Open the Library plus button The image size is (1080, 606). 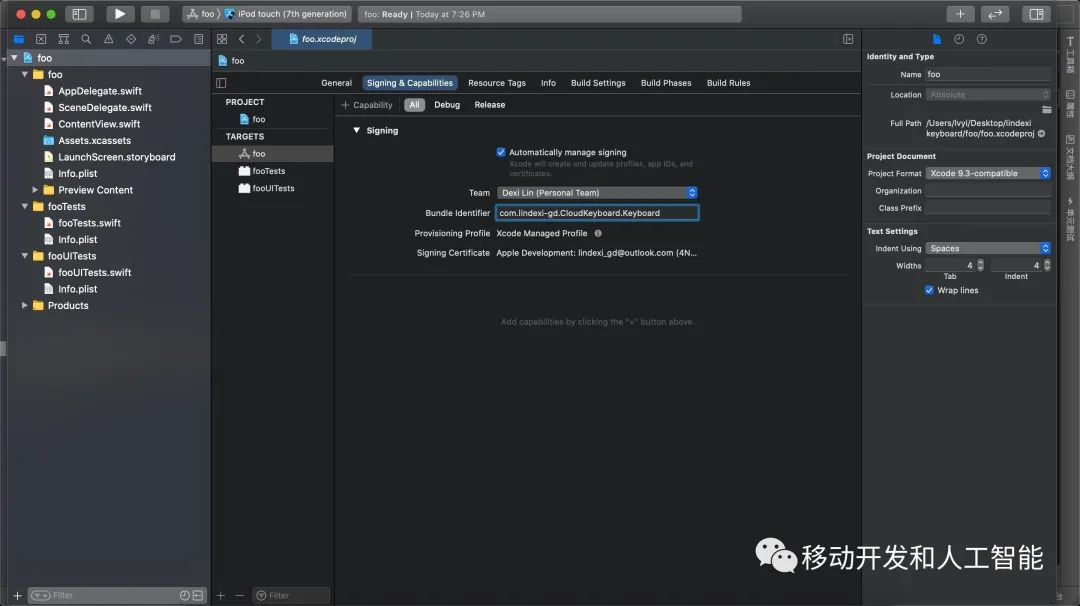(960, 14)
